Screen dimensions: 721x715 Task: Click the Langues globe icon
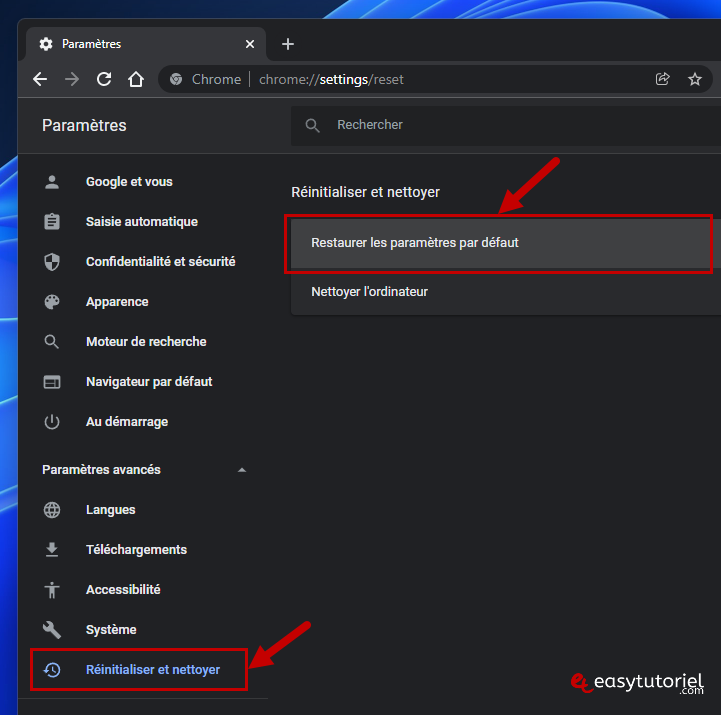pos(52,509)
